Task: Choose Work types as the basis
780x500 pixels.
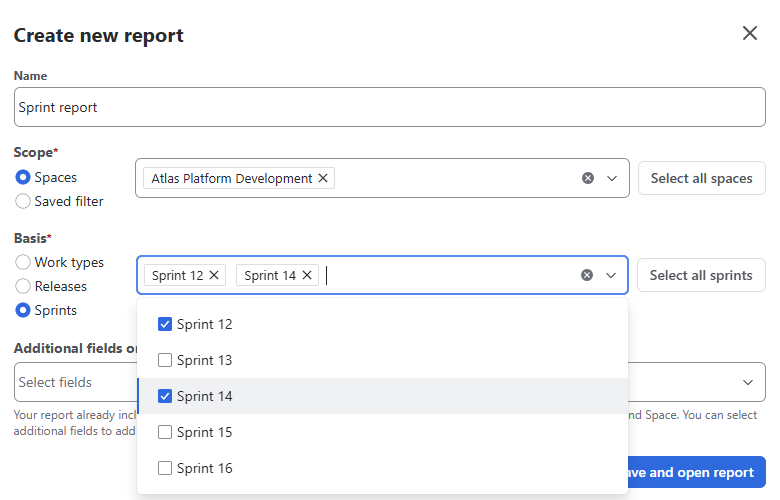Action: tap(23, 262)
